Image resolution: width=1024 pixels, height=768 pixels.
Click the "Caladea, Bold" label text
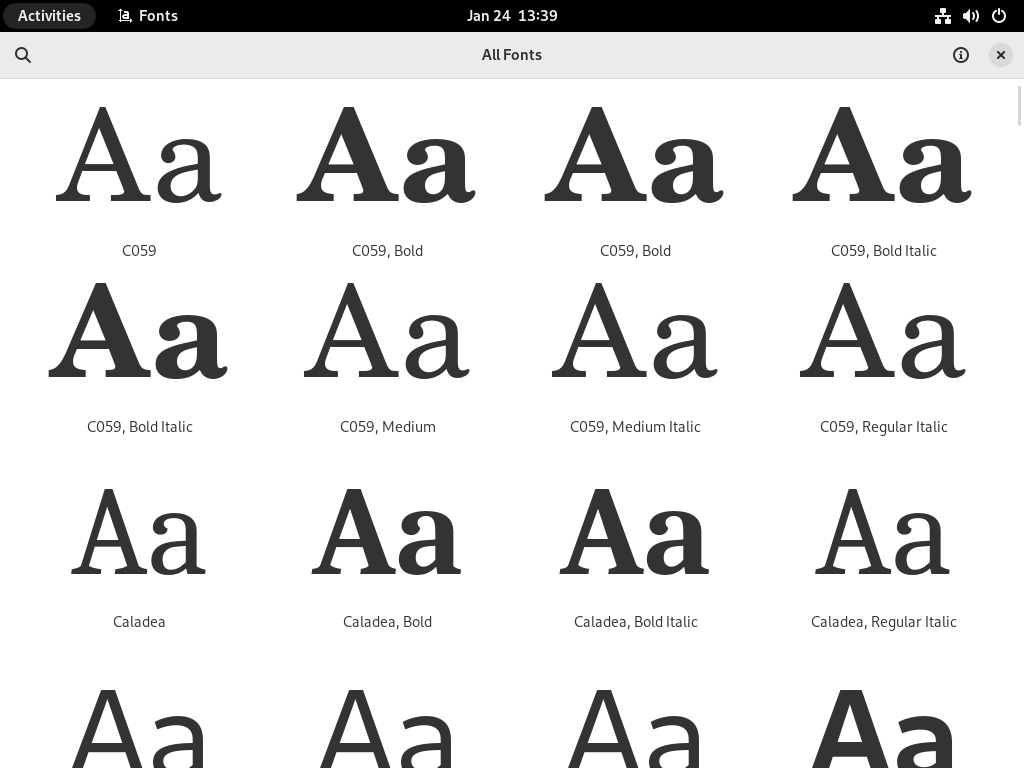[387, 622]
